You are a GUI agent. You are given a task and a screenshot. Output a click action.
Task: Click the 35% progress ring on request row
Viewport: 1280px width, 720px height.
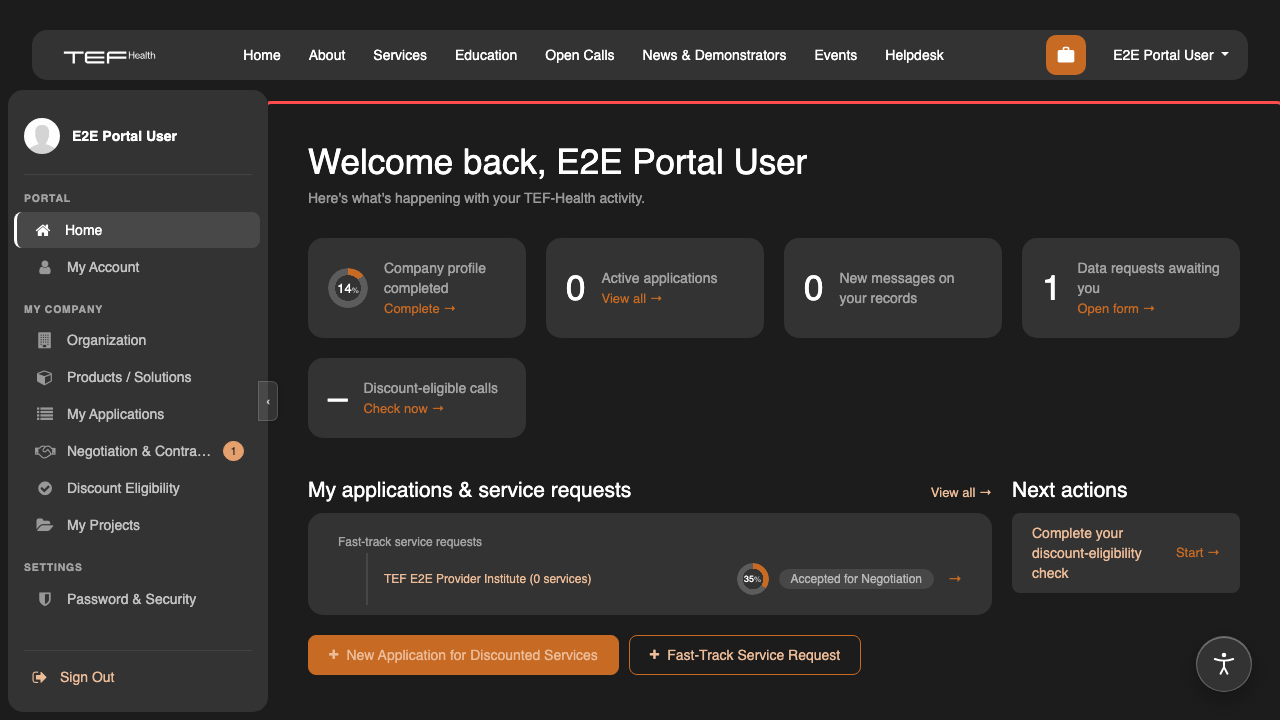coord(753,579)
